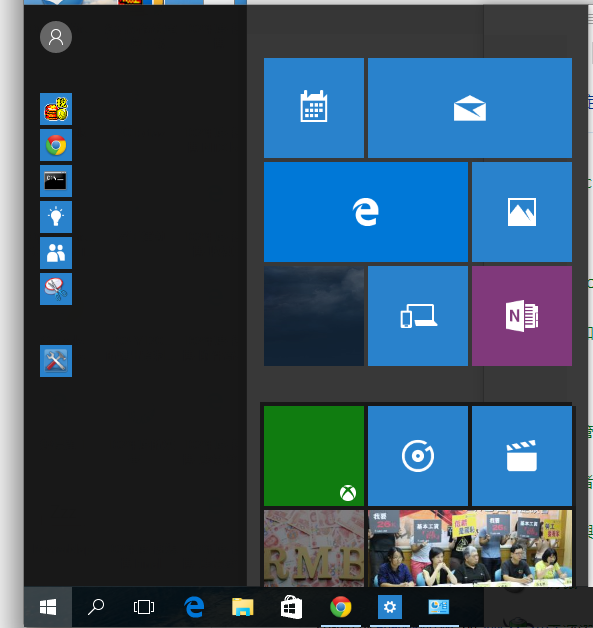Viewport: 593px width, 628px height.
Task: Open Google Chrome from the Start app list
Action: (56, 145)
